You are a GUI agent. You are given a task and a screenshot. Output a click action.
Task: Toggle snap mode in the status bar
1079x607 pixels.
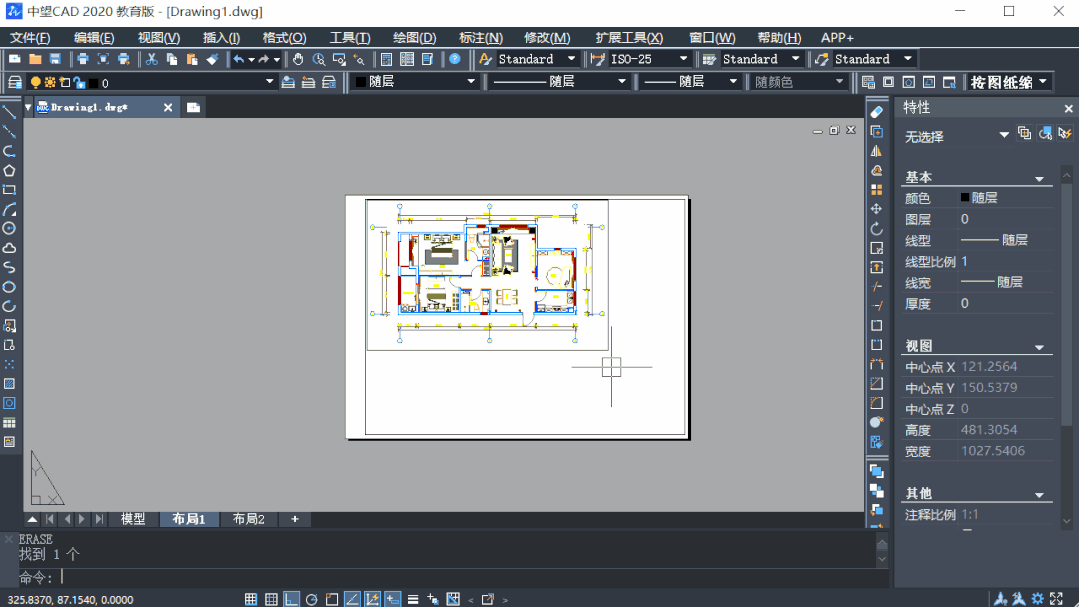click(x=251, y=599)
